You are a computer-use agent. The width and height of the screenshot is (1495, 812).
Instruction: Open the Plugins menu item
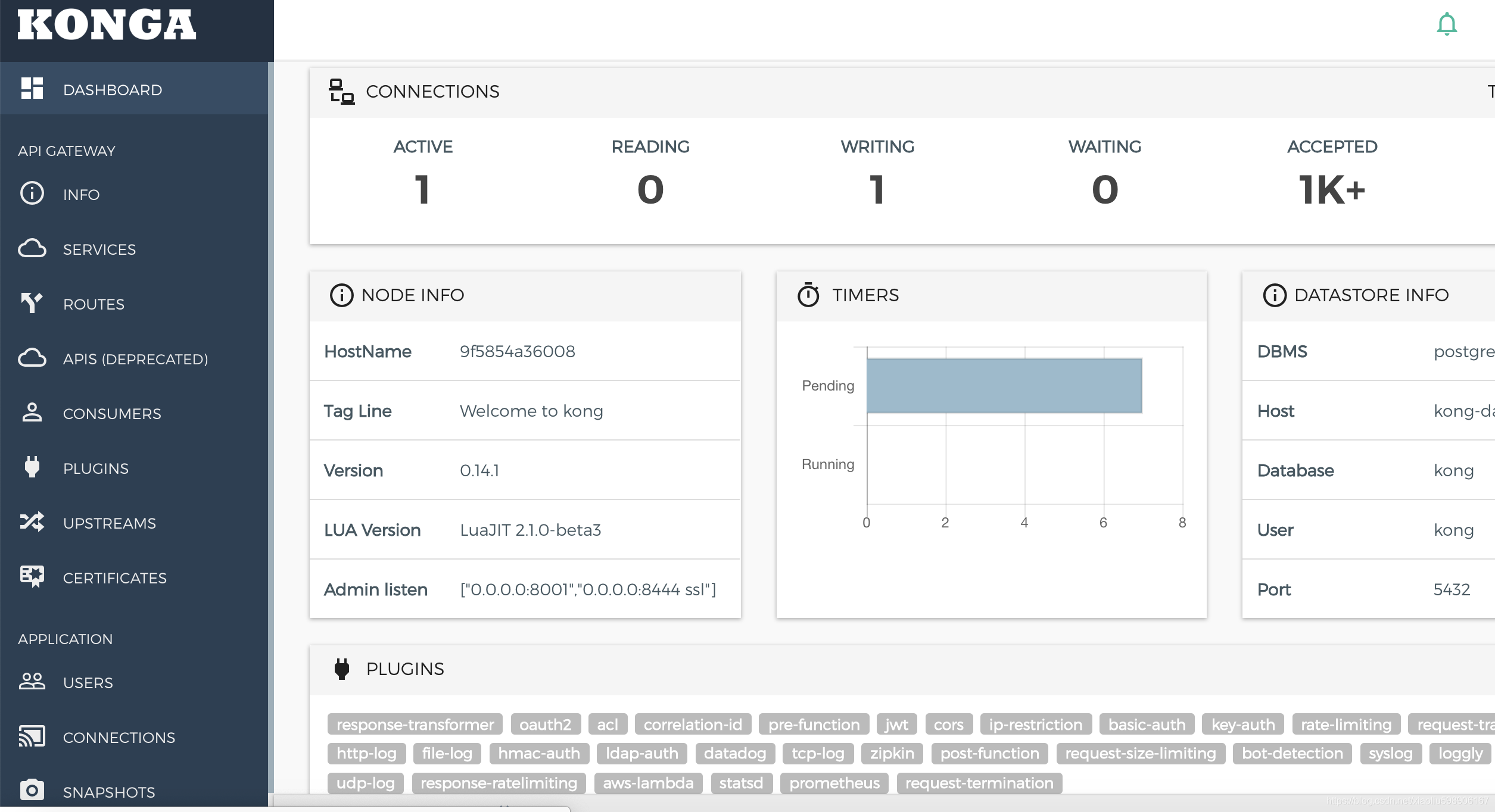point(134,467)
